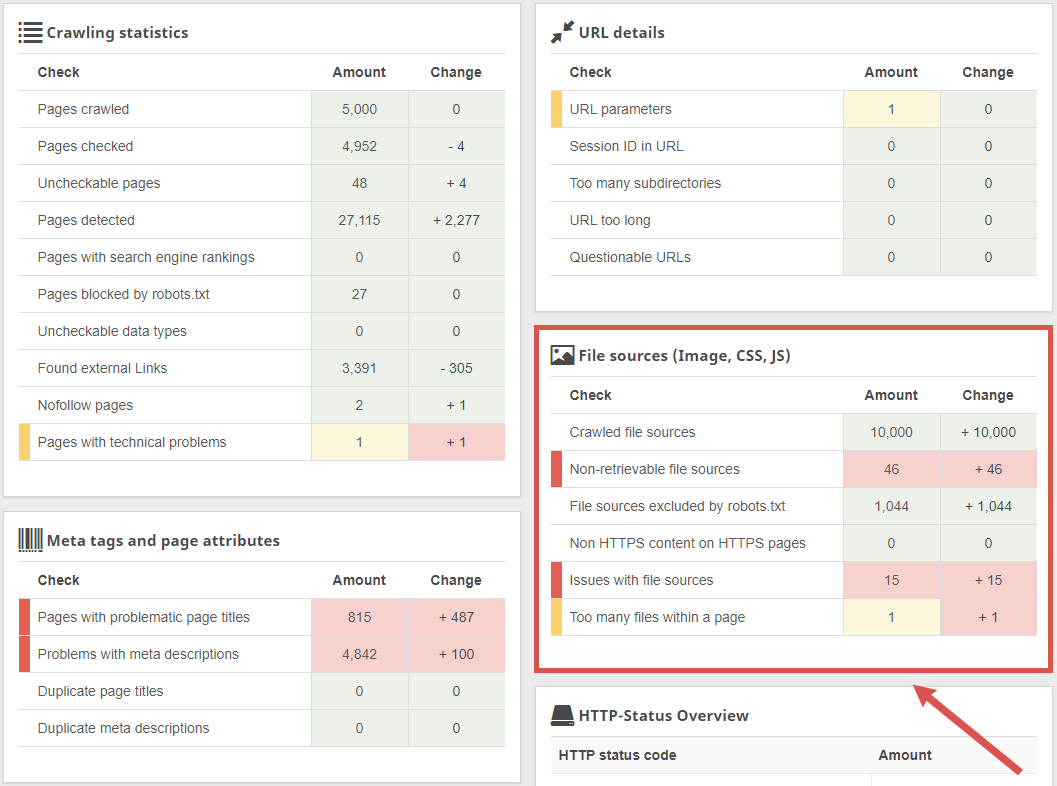Screen dimensions: 1057x786
Task: Open the "Issues with file sources" check
Action: tap(642, 580)
